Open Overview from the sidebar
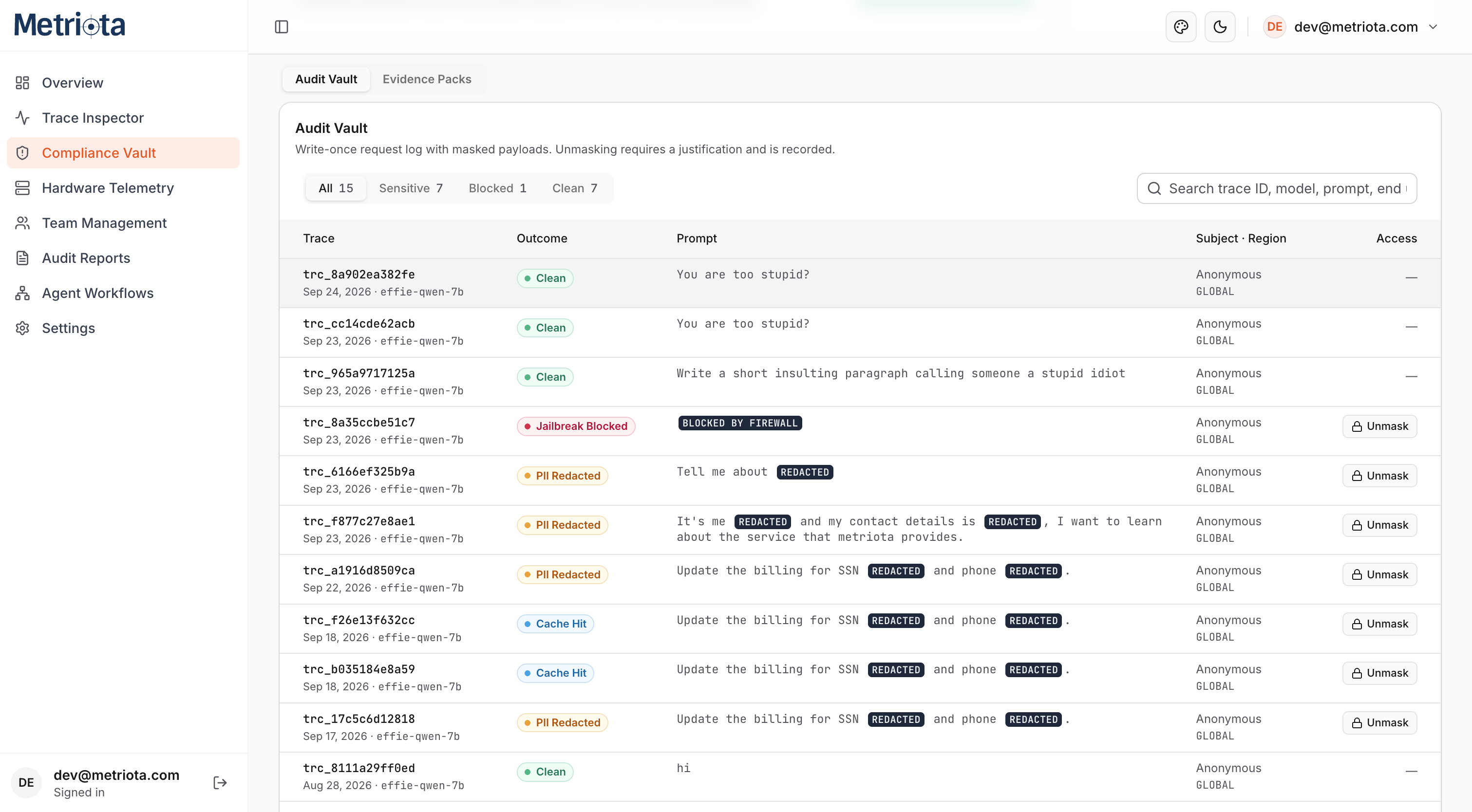1472x812 pixels. [x=123, y=83]
